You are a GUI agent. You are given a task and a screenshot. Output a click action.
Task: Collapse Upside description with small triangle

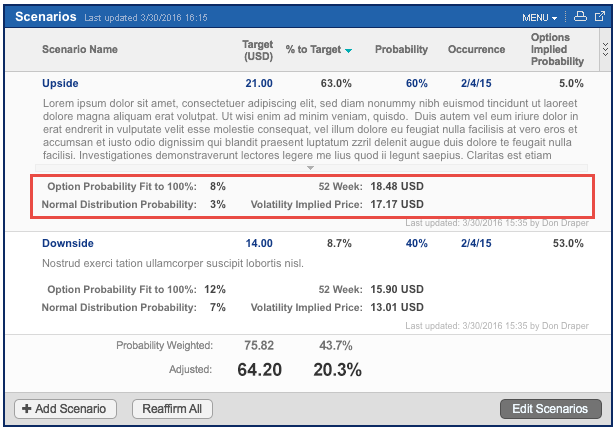(x=310, y=168)
